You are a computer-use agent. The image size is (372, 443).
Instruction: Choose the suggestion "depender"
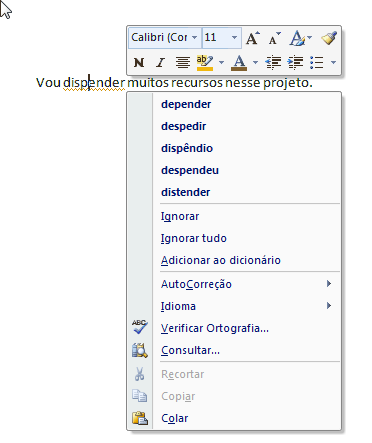click(186, 104)
